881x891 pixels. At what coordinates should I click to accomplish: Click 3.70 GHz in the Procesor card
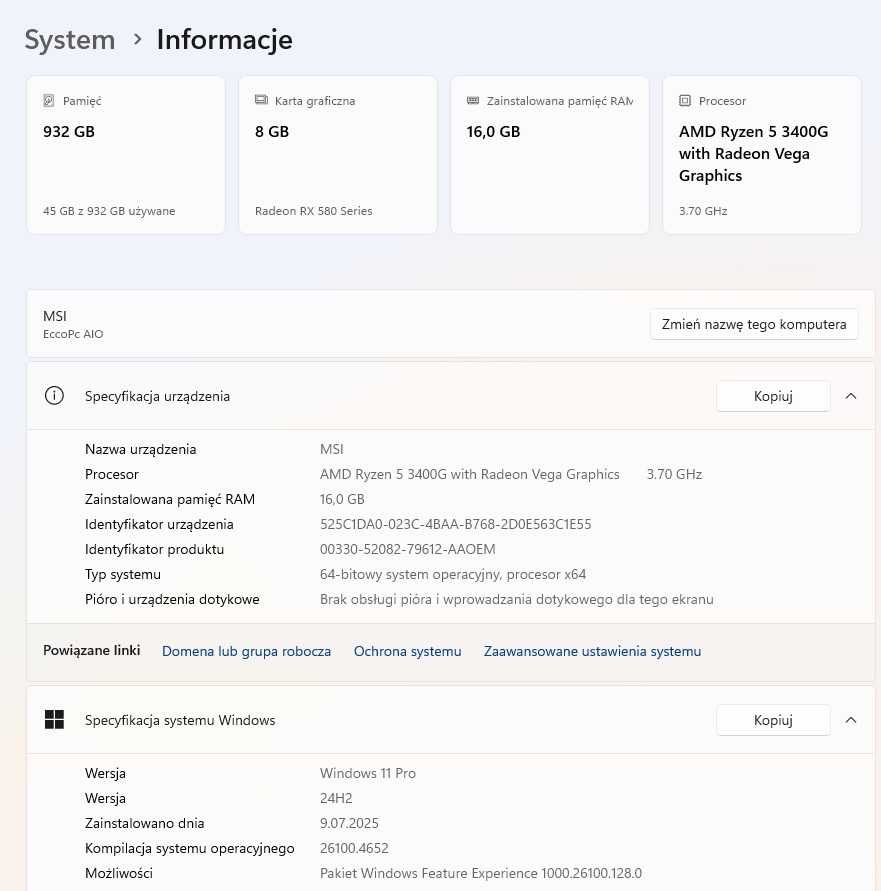pyautogui.click(x=703, y=211)
